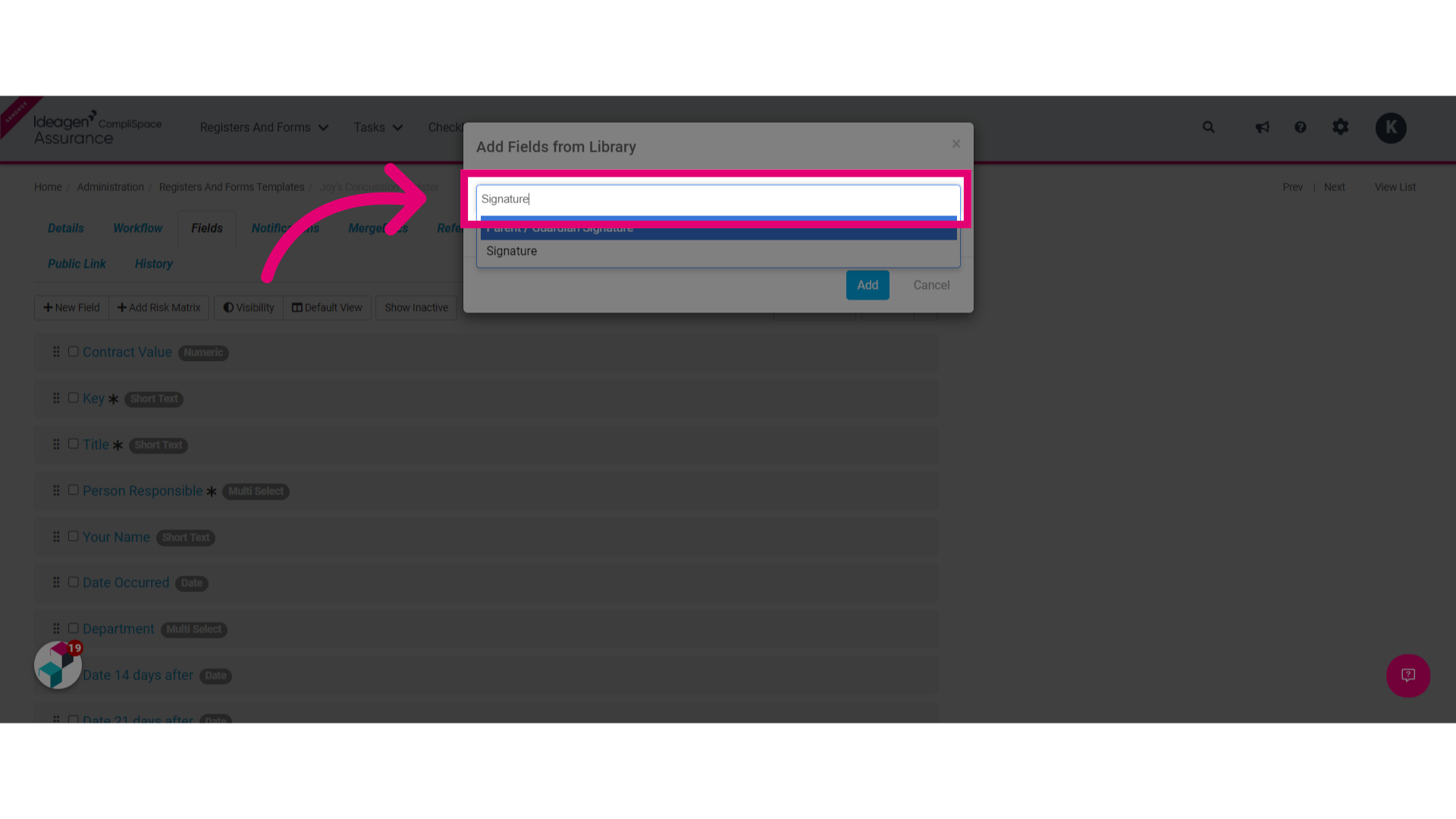
Task: Open the Contract Value field
Action: [127, 353]
